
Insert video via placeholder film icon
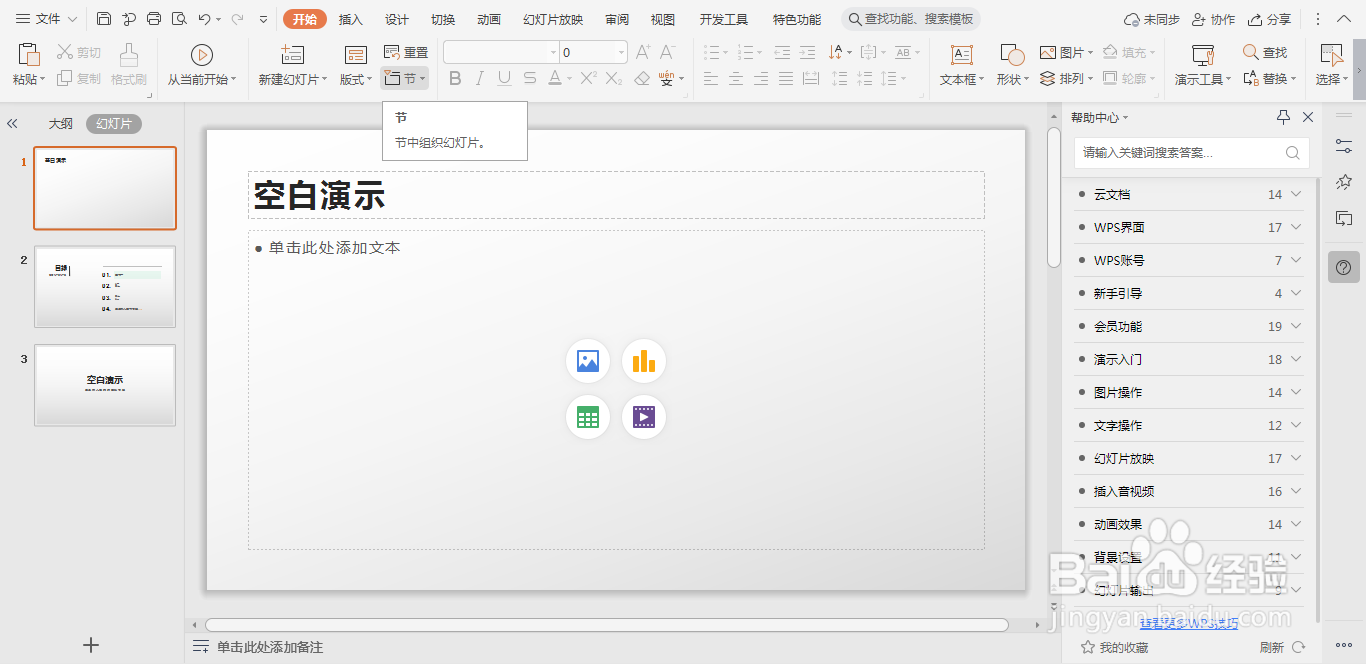coord(644,417)
